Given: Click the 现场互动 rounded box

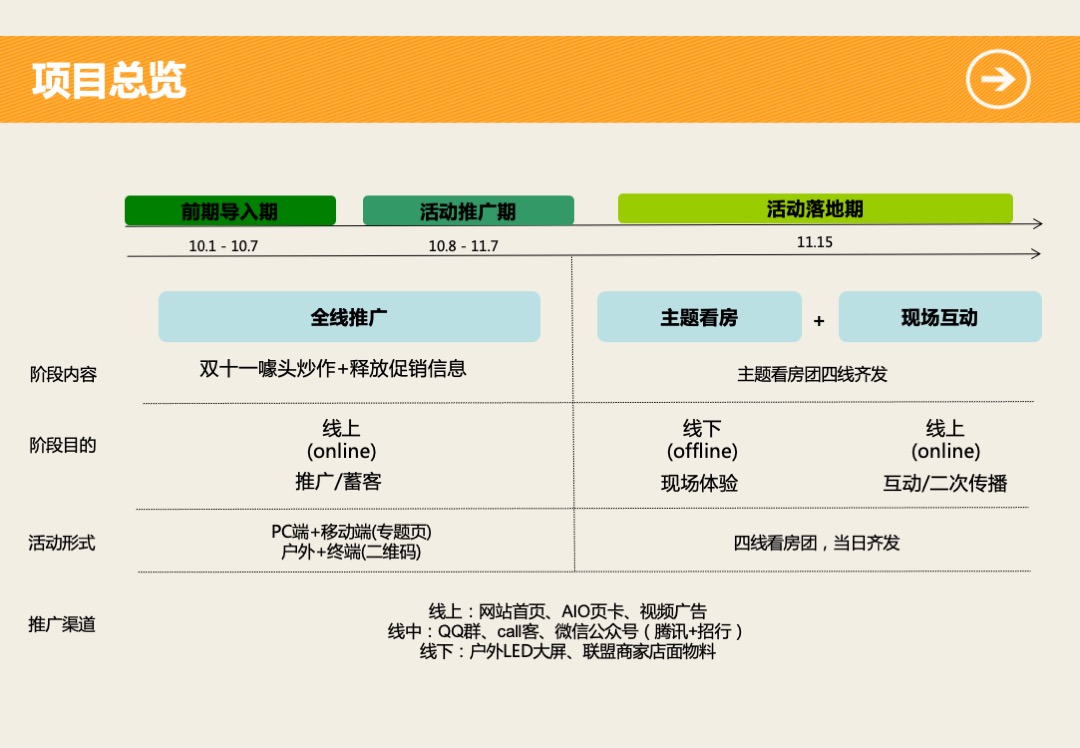Looking at the screenshot, I should (940, 316).
